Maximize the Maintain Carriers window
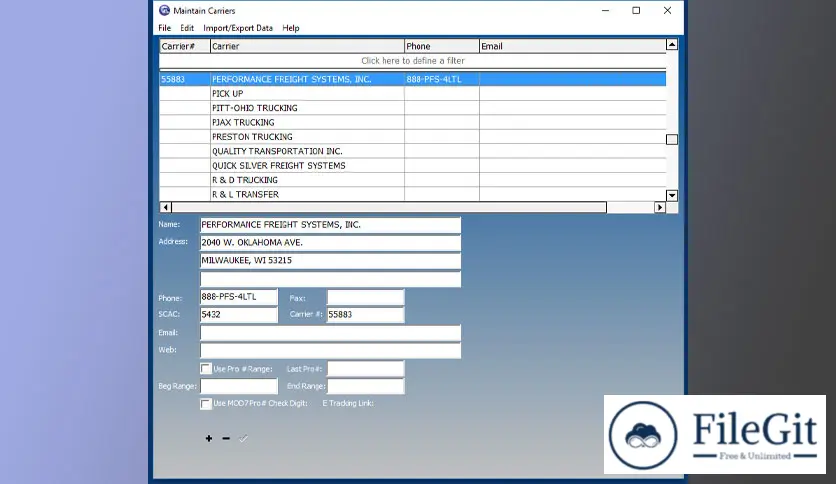Screen dimensions: 836x484 pos(636,10)
